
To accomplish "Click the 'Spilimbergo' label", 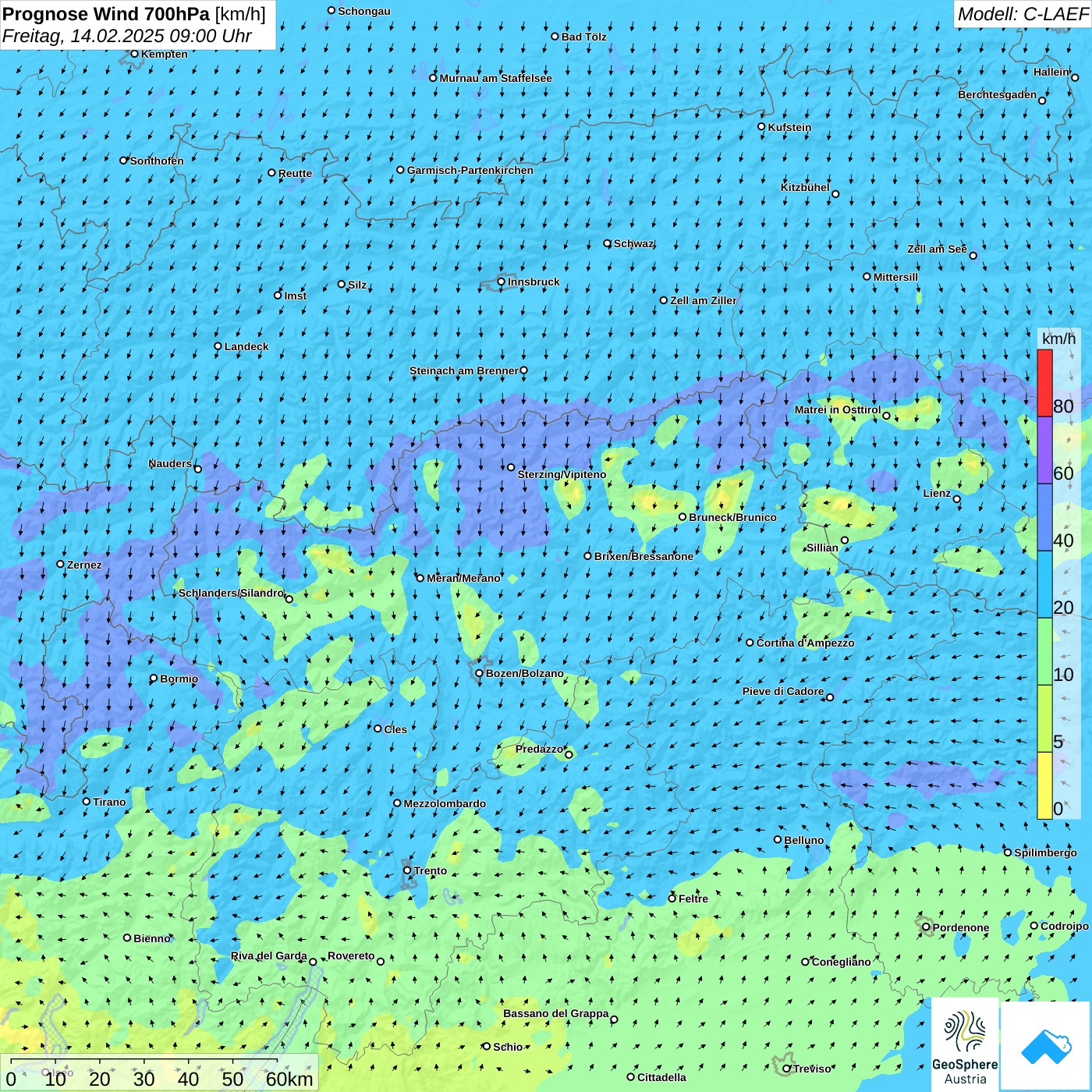I will click(1045, 853).
